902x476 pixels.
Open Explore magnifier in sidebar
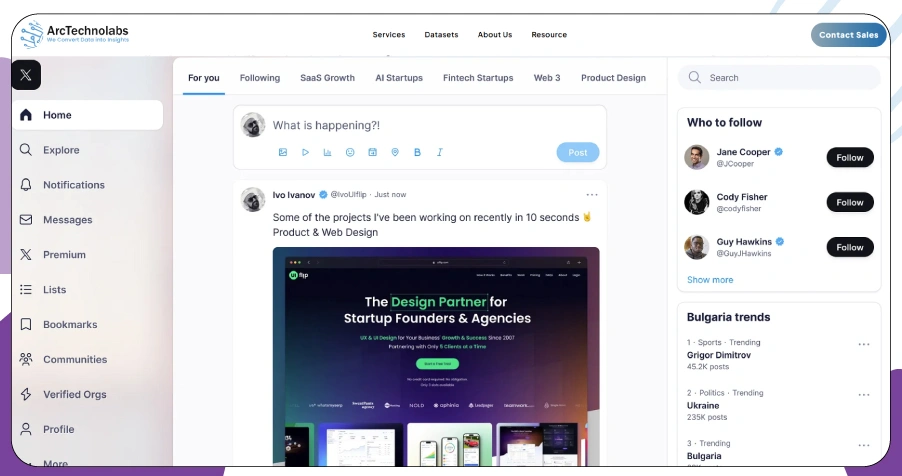26,150
